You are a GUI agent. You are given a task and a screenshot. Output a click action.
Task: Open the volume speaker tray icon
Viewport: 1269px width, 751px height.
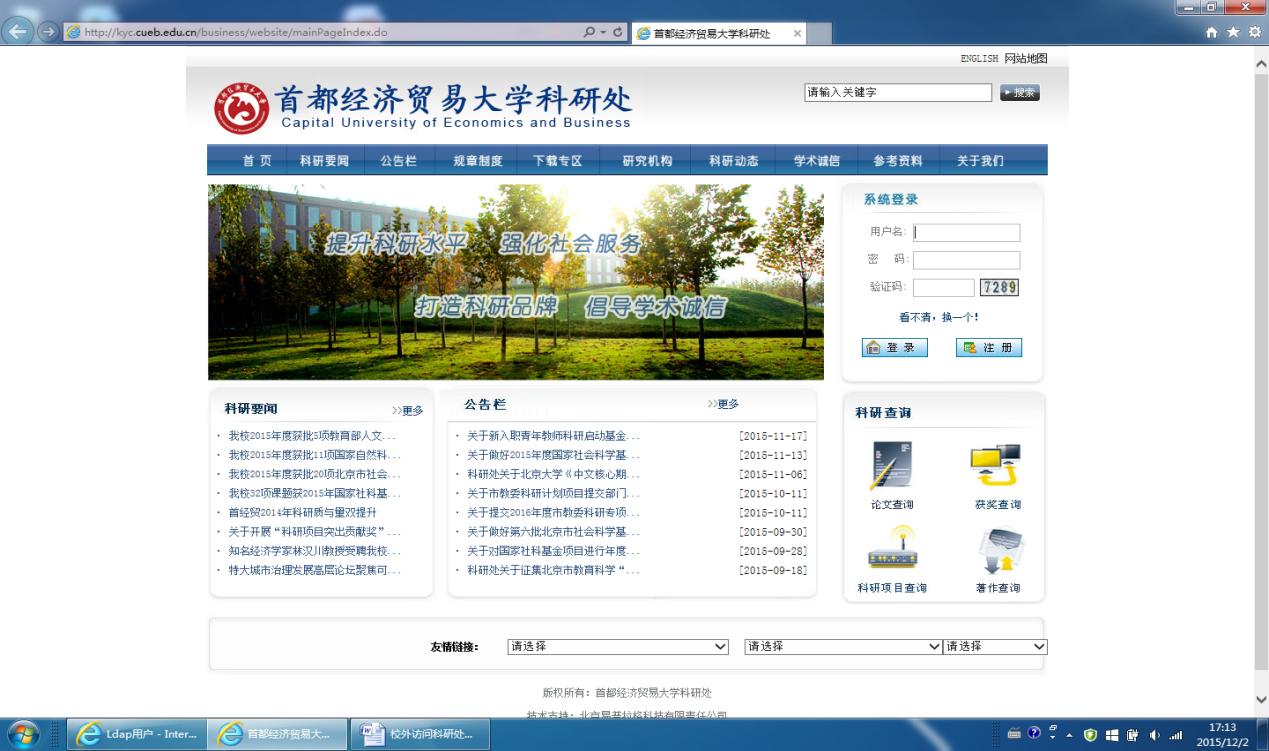pos(1154,734)
